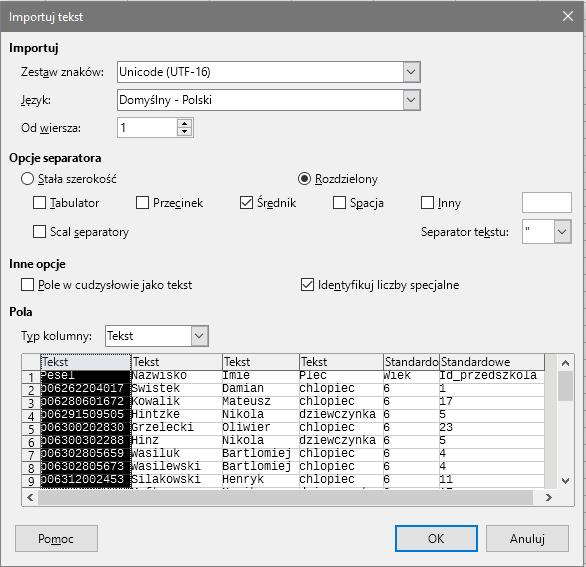Enable Pole w cudzysłowie jako tekst
This screenshot has height=567, width=586.
coord(27,285)
